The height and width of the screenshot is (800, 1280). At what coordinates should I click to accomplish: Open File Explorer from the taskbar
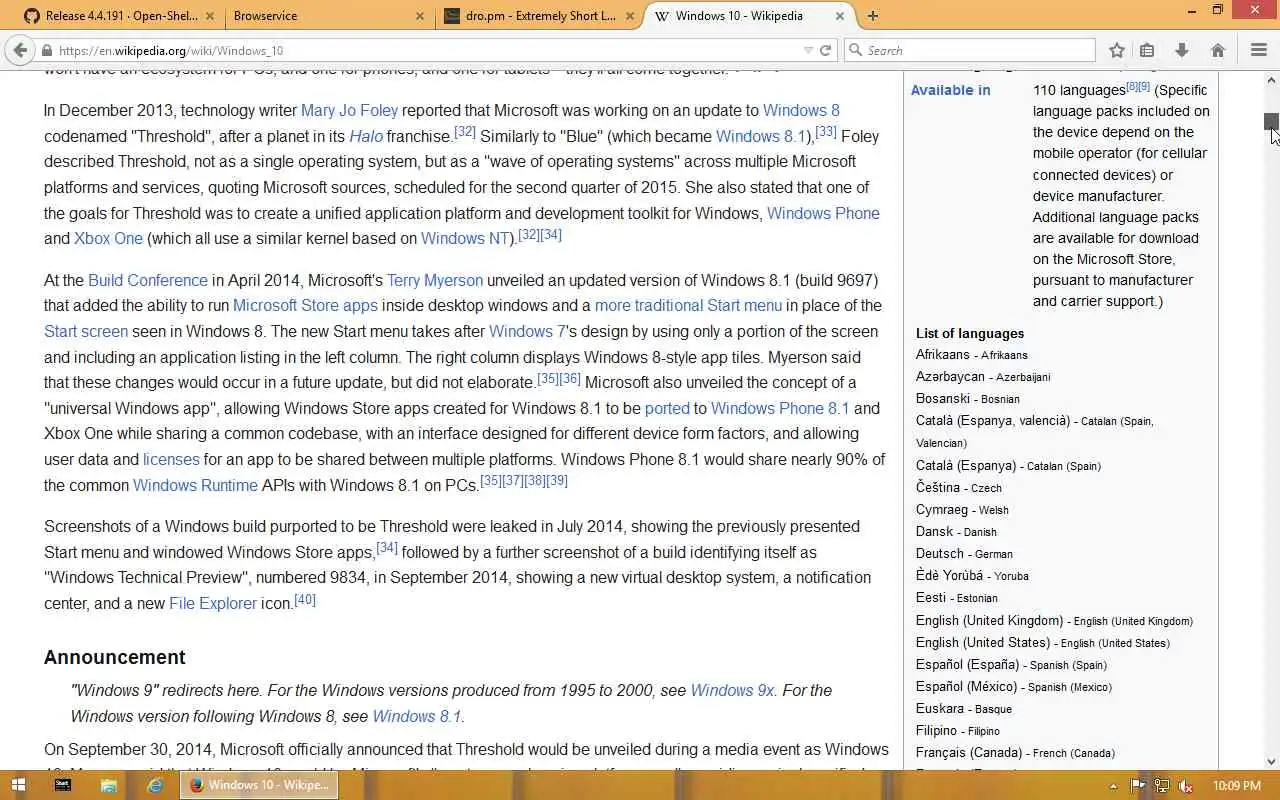coord(108,785)
